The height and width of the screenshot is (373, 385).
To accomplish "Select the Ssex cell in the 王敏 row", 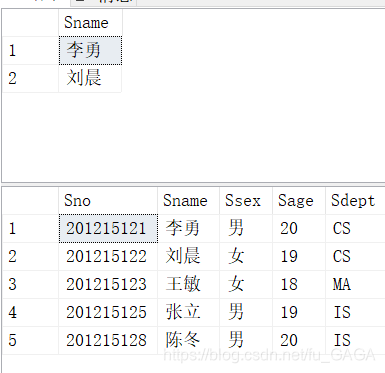I will (246, 284).
